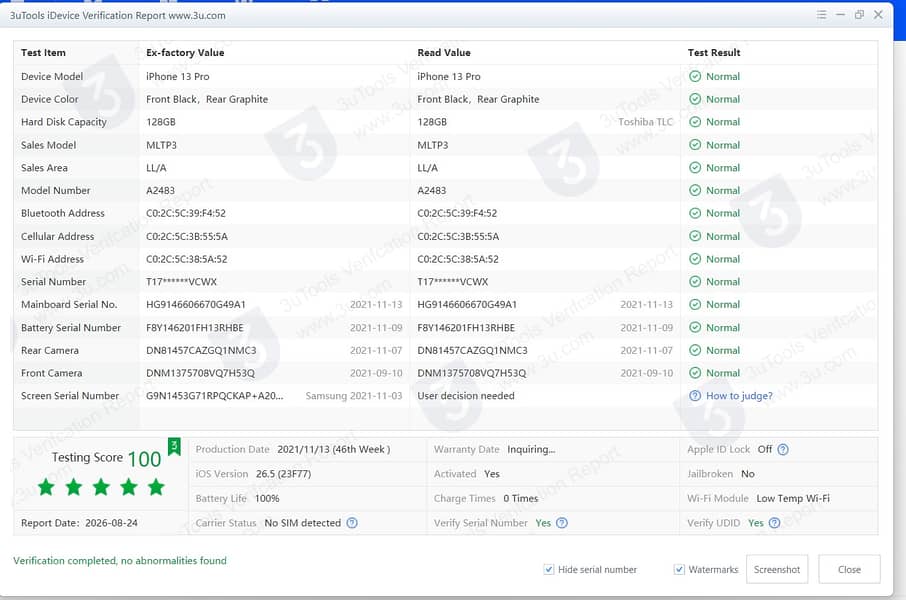Click the Carrier Status help icon
906x600 pixels.
352,523
